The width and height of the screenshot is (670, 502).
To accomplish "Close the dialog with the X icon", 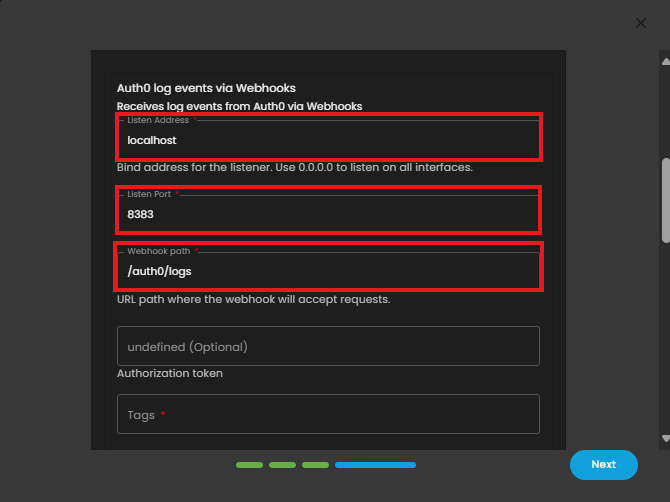I will pyautogui.click(x=641, y=23).
